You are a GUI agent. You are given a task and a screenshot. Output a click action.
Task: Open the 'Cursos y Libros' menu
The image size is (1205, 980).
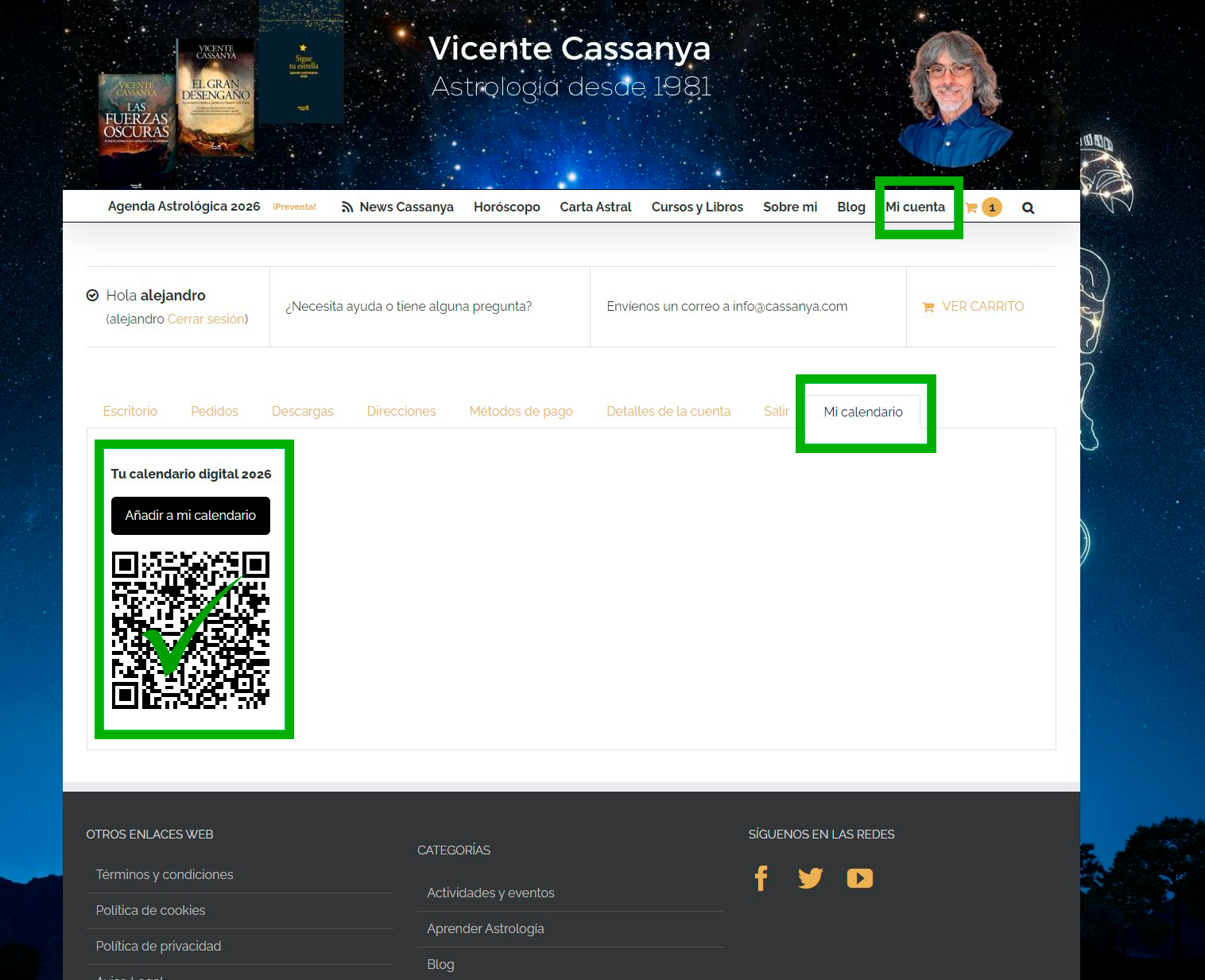point(697,207)
